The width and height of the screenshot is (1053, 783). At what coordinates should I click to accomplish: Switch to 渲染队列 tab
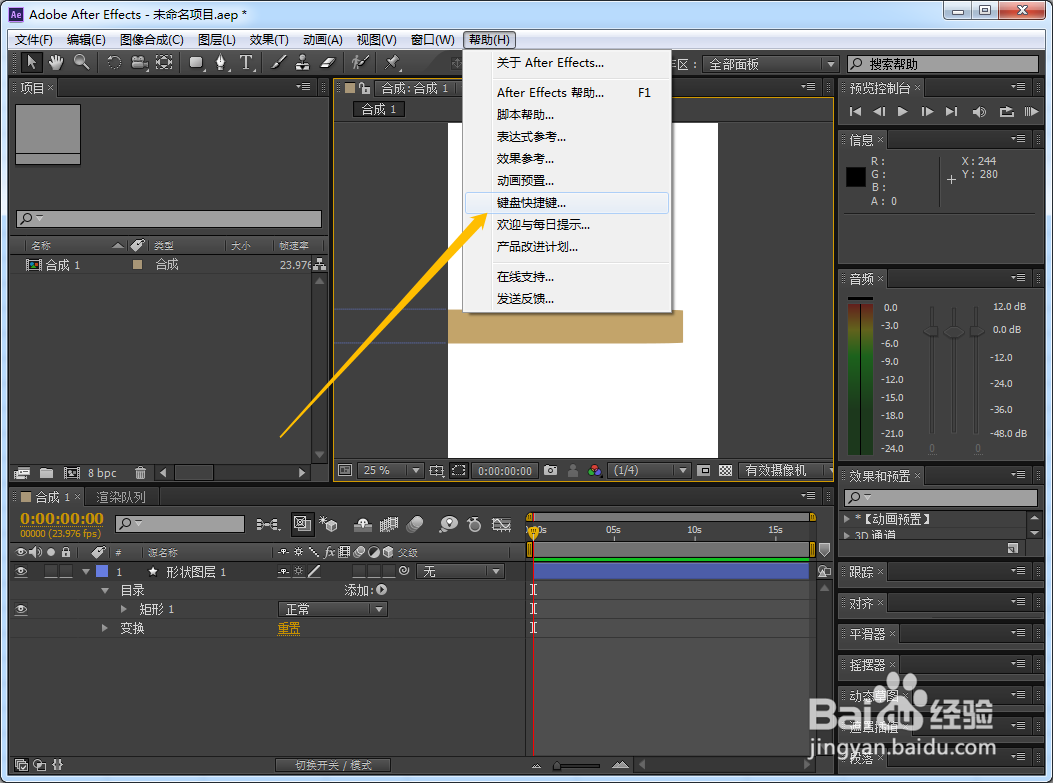point(121,498)
